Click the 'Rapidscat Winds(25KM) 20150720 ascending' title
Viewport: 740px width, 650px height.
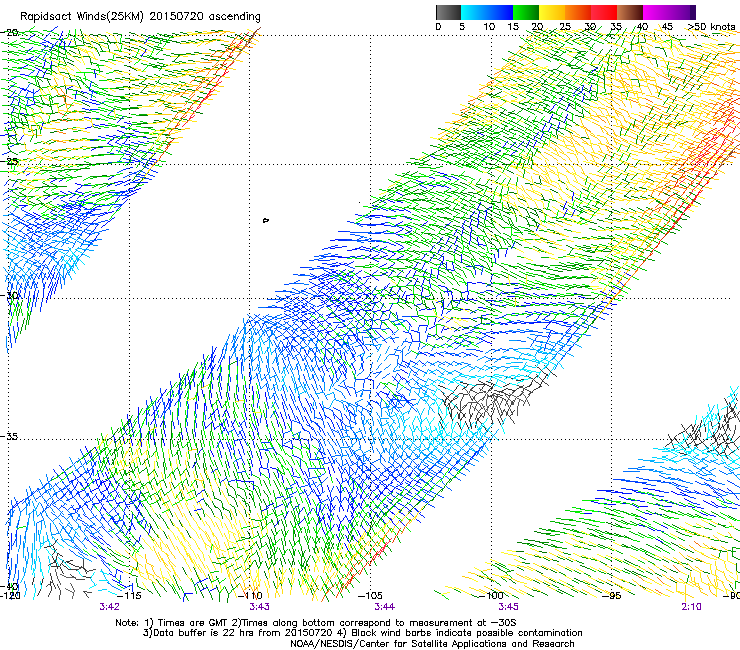(x=140, y=17)
